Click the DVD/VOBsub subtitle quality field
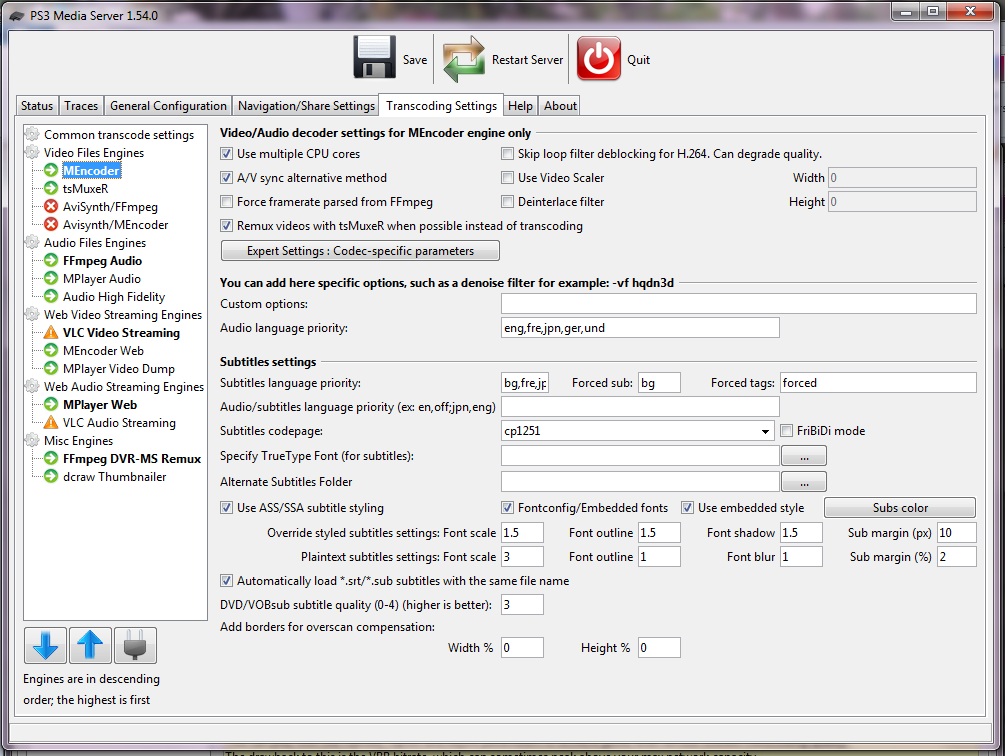Image resolution: width=1008 pixels, height=756 pixels. click(x=522, y=604)
